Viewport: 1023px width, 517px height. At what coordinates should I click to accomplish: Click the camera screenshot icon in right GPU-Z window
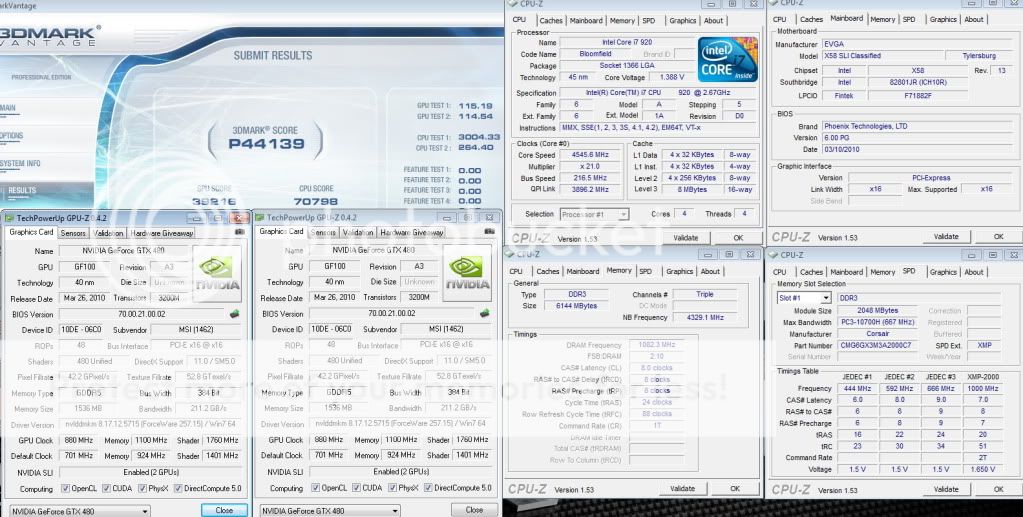[x=490, y=233]
